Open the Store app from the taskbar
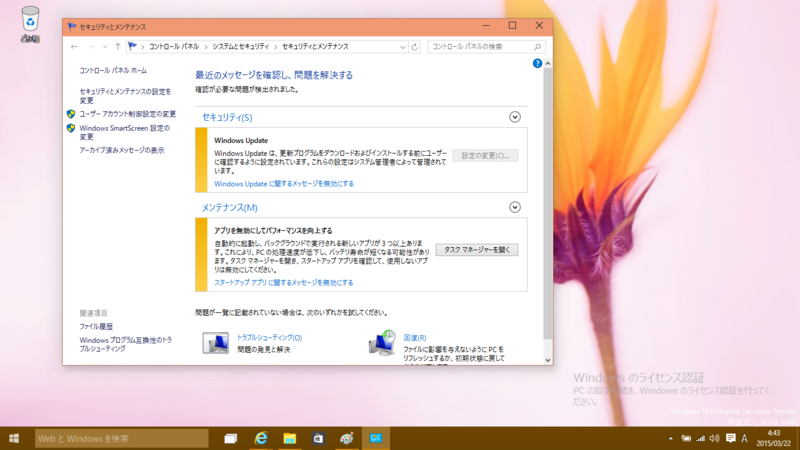The image size is (800, 450). pyautogui.click(x=318, y=438)
